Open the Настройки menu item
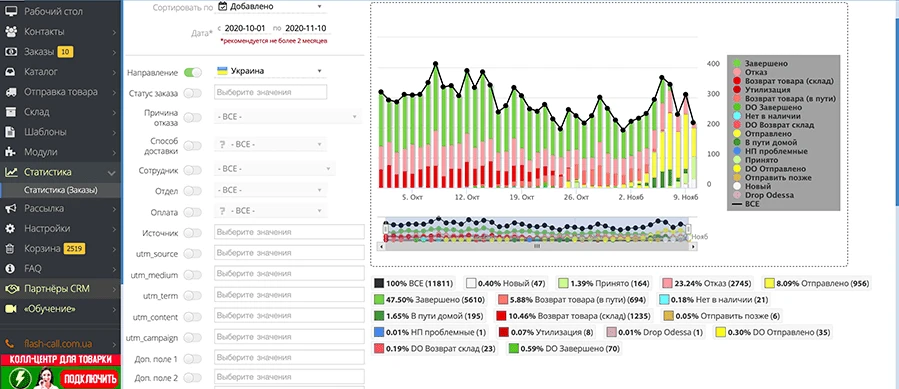The height and width of the screenshot is (389, 899). click(x=61, y=228)
